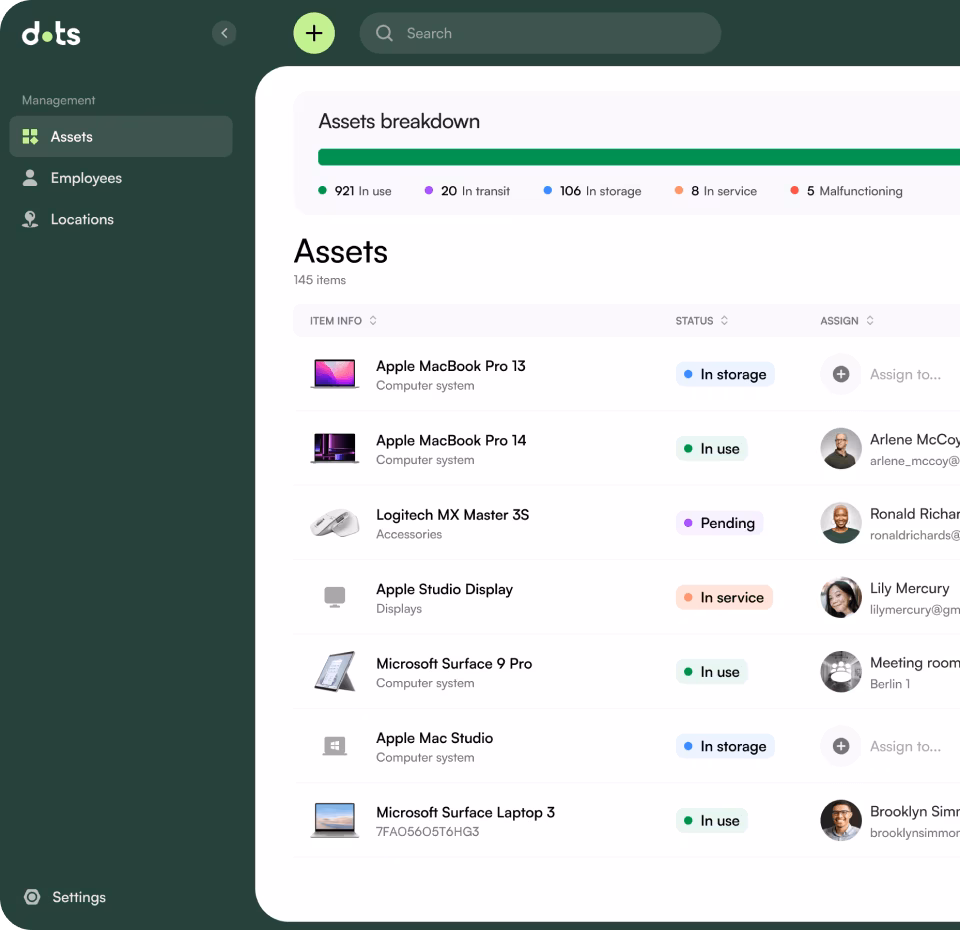Click the assign plus icon for Apple MacBook Pro 13
Image resolution: width=960 pixels, height=930 pixels.
[840, 374]
